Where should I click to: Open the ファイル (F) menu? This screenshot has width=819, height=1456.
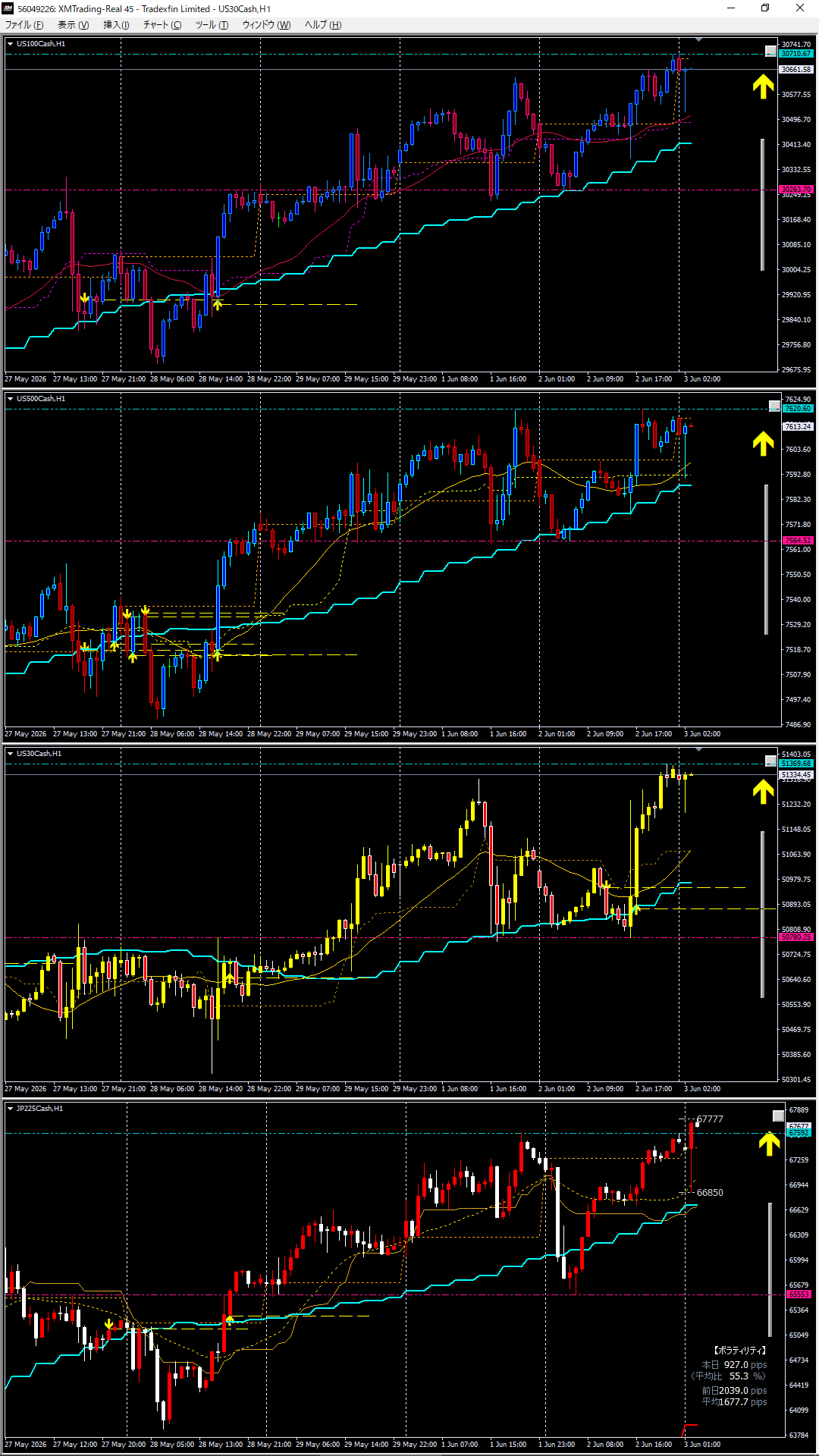click(24, 25)
